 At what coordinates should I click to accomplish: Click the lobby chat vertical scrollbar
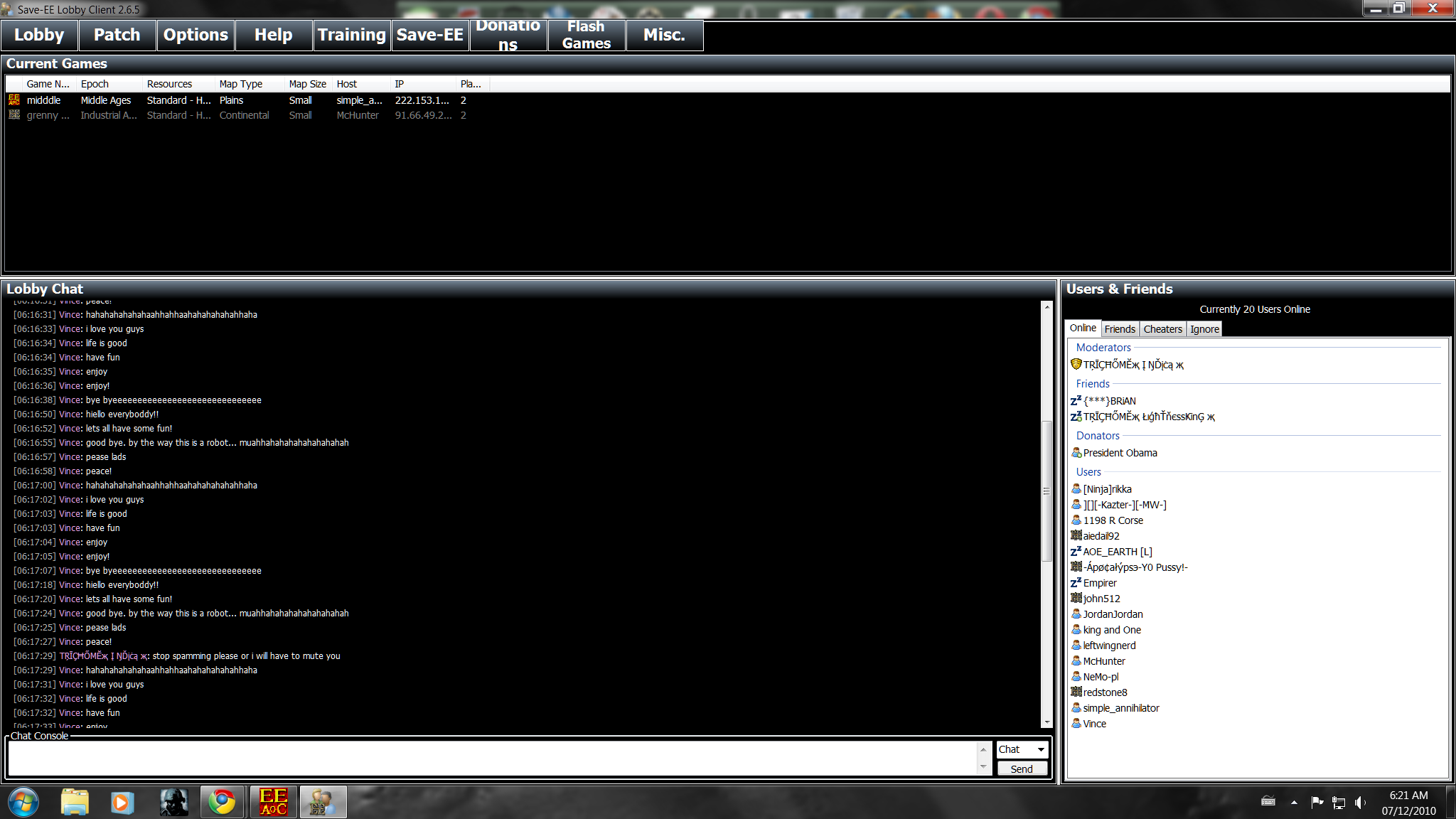click(1046, 491)
